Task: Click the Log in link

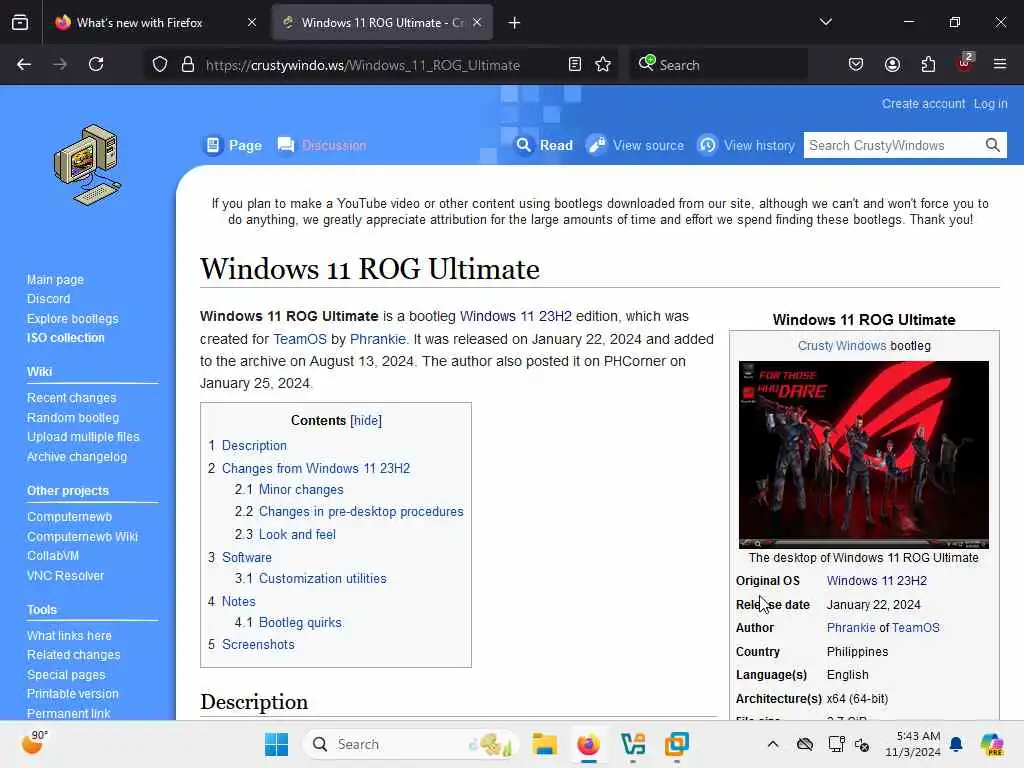Action: [990, 104]
